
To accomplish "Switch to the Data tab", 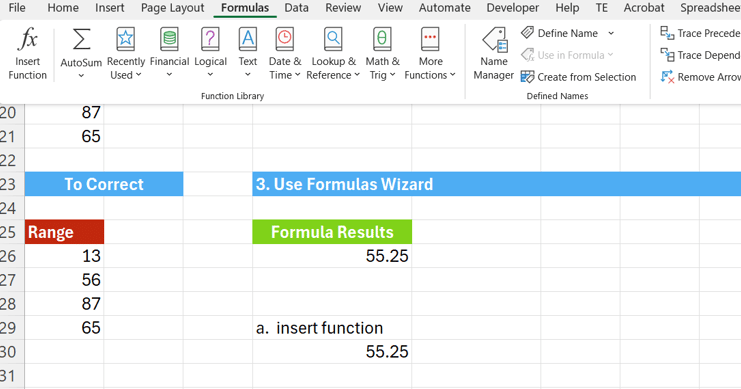I will [296, 8].
